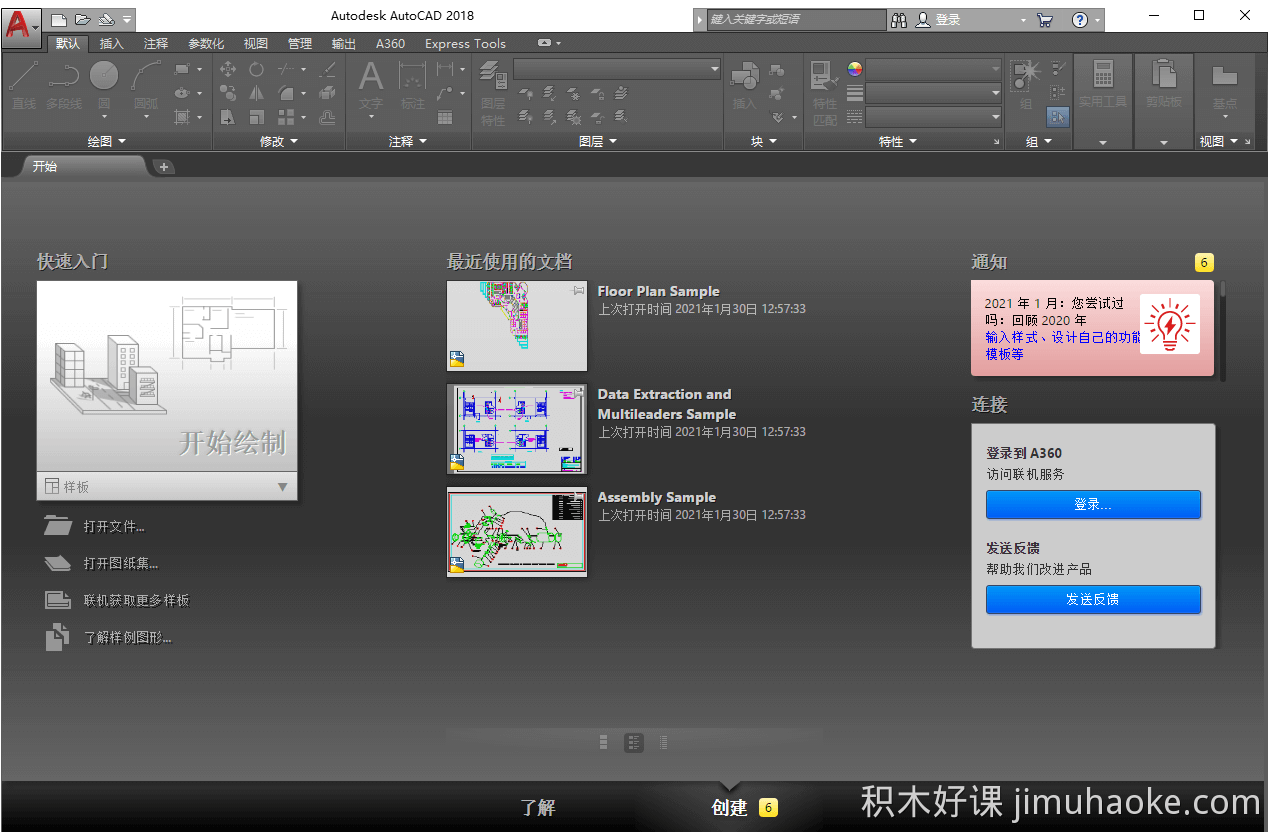Click the blue Login (登录...) button

click(x=1093, y=504)
